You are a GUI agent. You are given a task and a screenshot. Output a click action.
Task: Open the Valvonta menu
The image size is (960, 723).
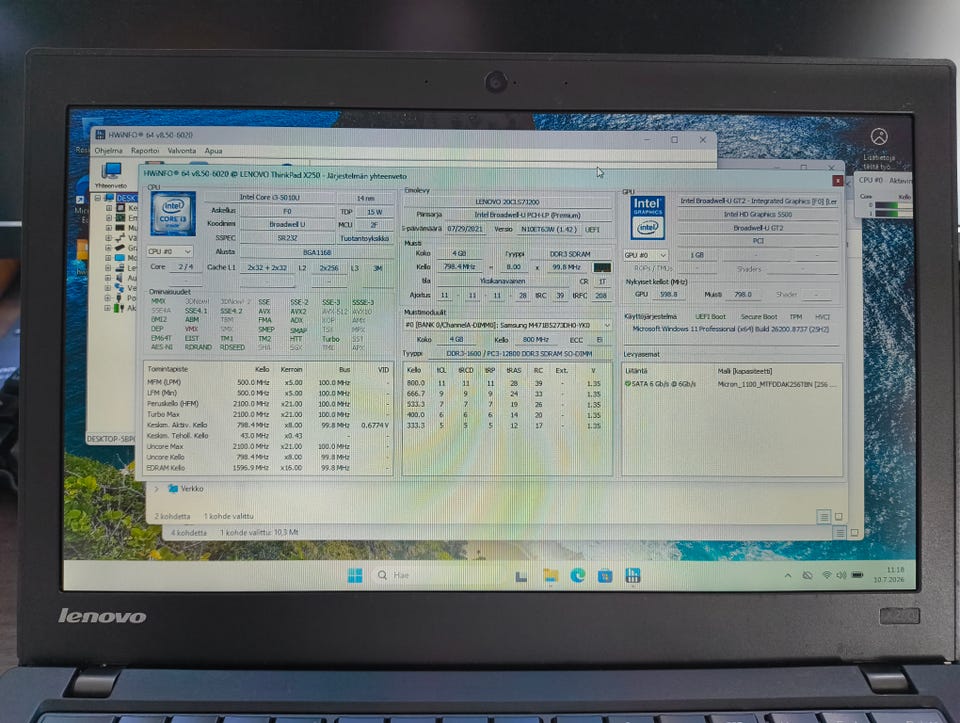(x=182, y=151)
